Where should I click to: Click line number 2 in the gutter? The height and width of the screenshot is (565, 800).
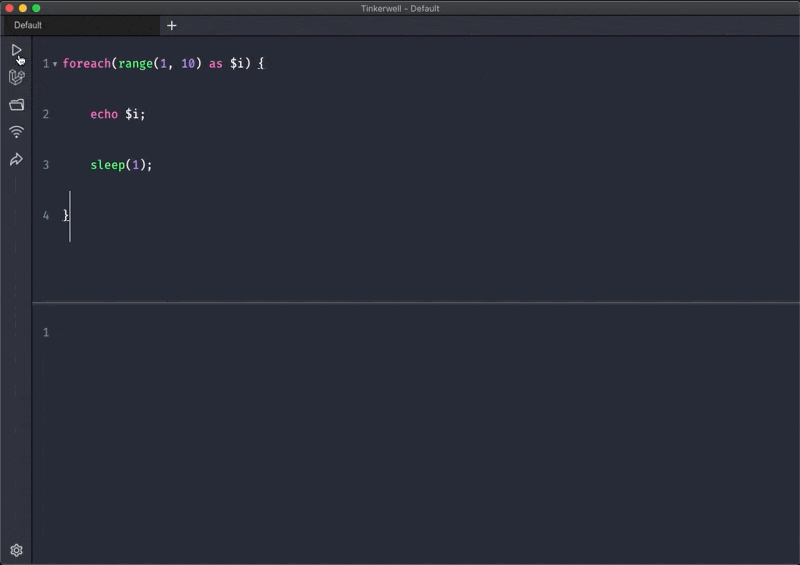pyautogui.click(x=46, y=114)
